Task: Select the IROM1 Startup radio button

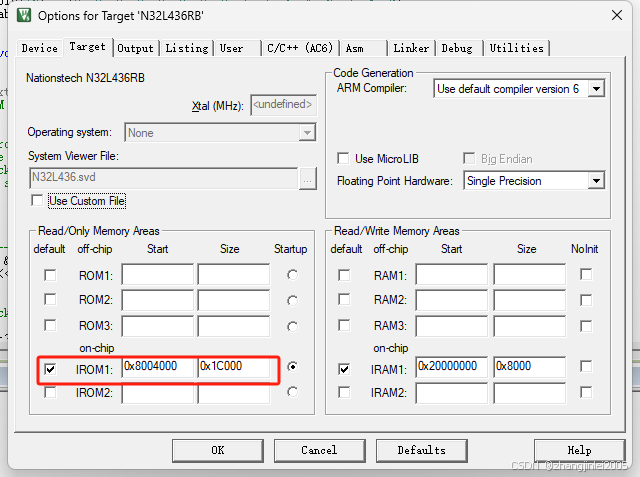Action: coord(292,366)
